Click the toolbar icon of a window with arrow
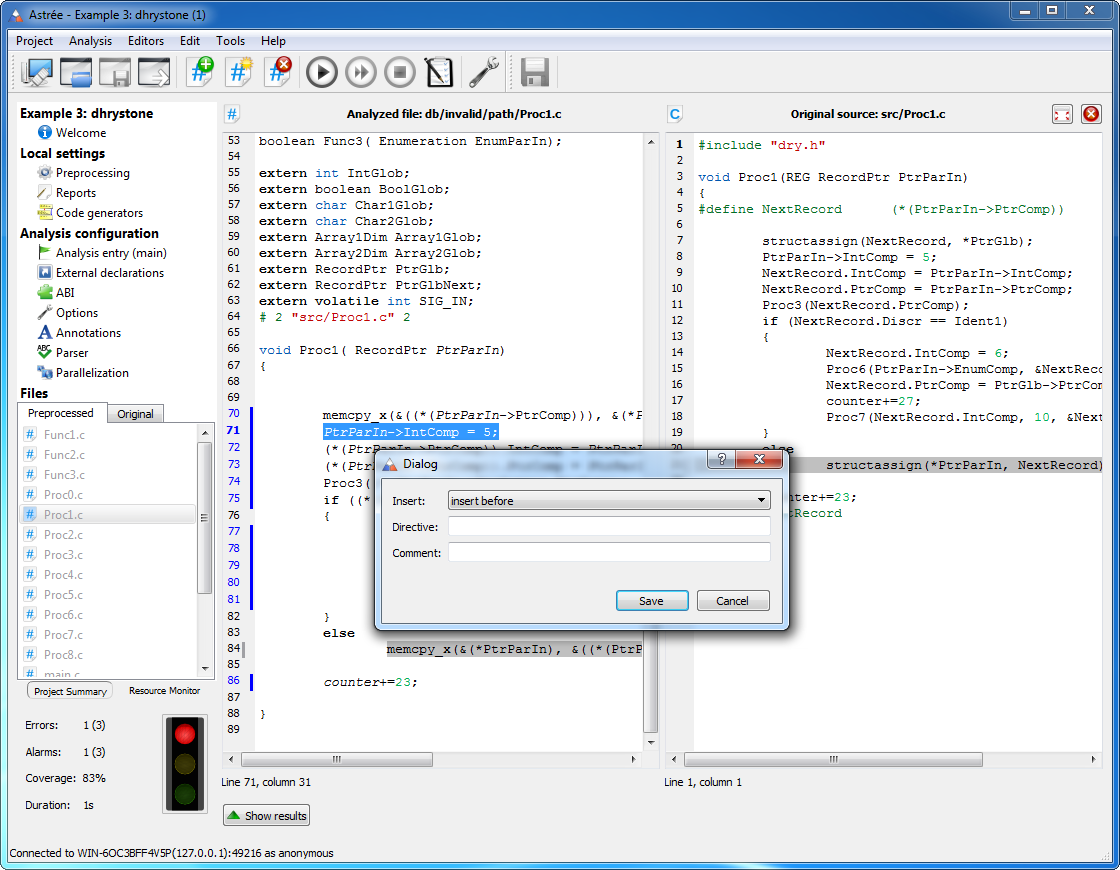Image resolution: width=1120 pixels, height=870 pixels. tap(154, 72)
